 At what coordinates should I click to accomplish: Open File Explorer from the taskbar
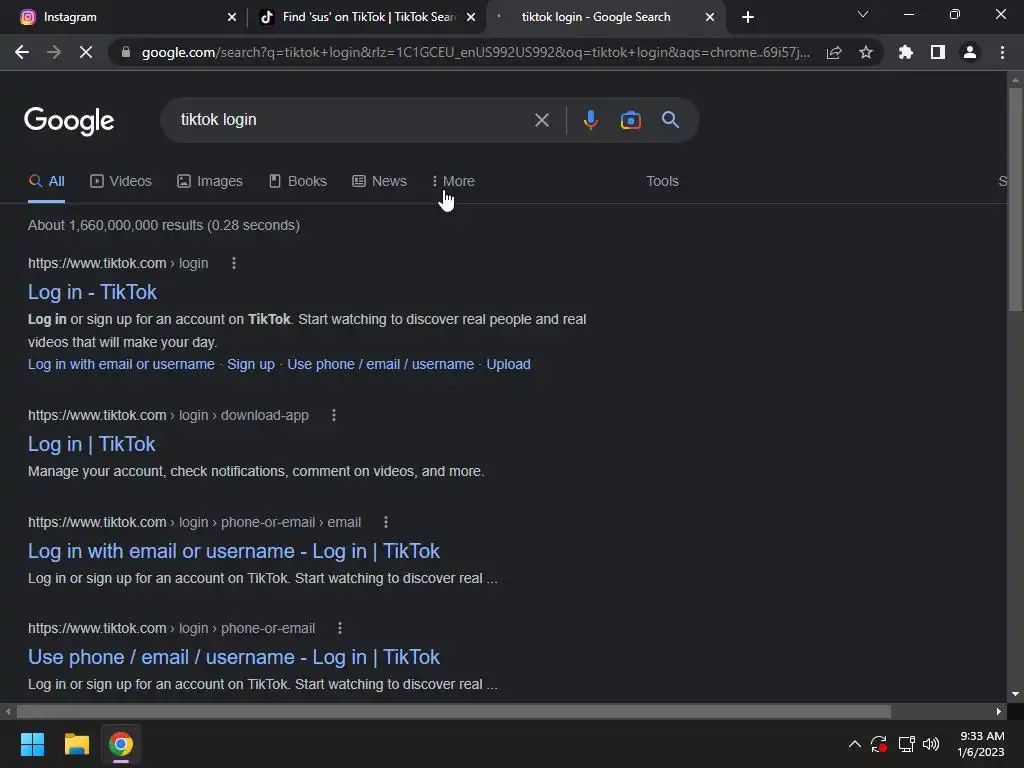[x=76, y=744]
